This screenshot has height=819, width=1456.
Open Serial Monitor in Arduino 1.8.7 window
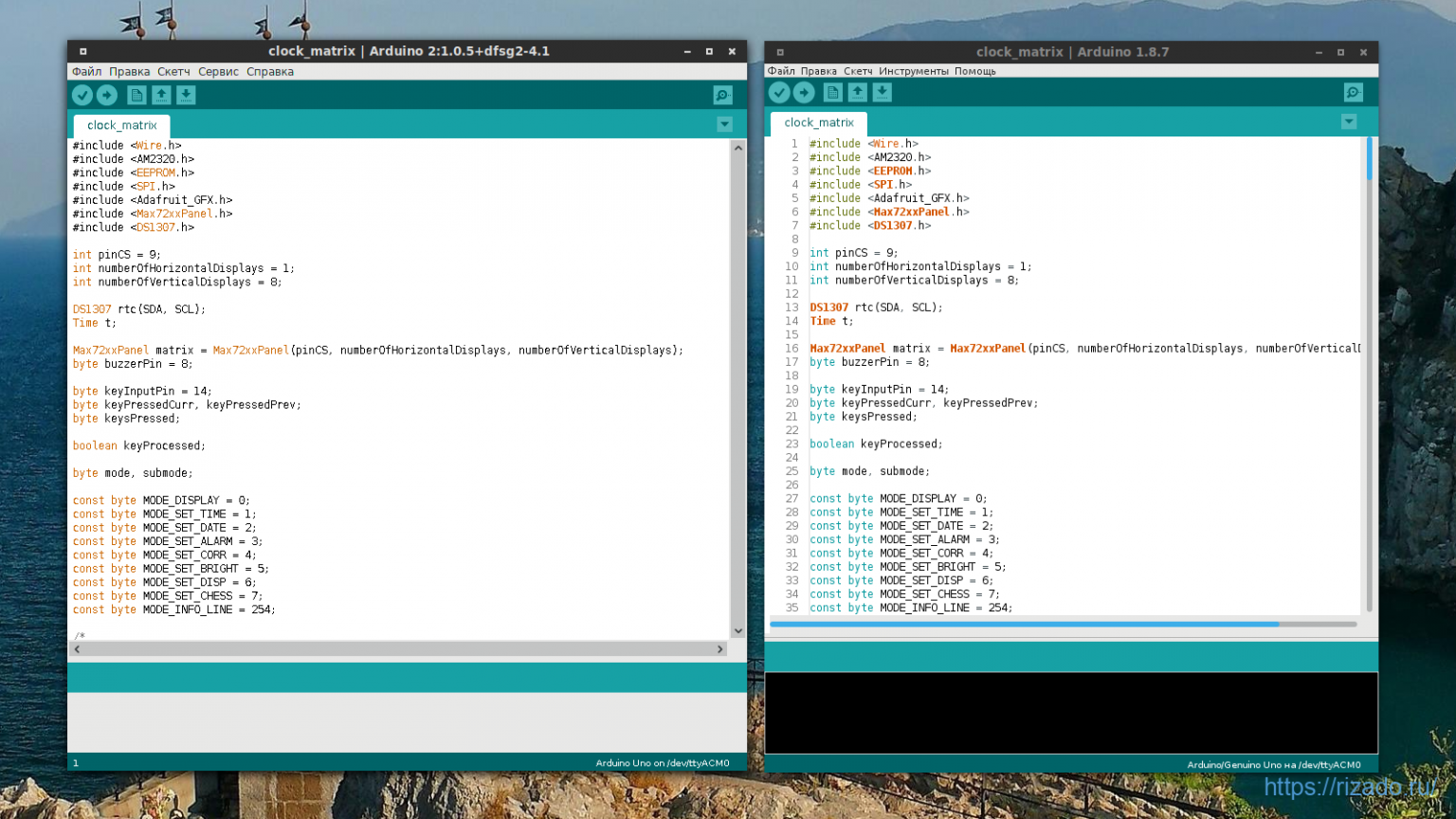1353,92
